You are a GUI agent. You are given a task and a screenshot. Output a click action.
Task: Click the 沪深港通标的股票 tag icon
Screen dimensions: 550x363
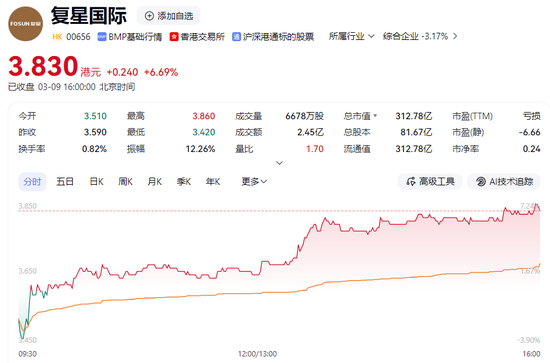236,36
